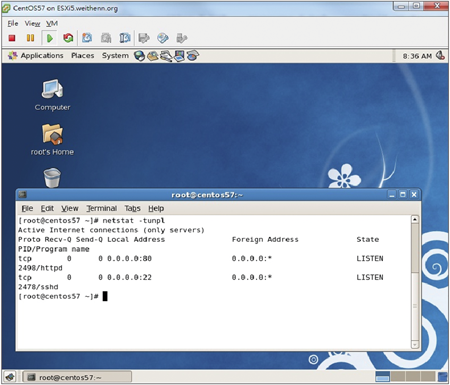This screenshot has height=385, width=450.
Task: Reset the VM with the restart icon
Action: click(68, 38)
